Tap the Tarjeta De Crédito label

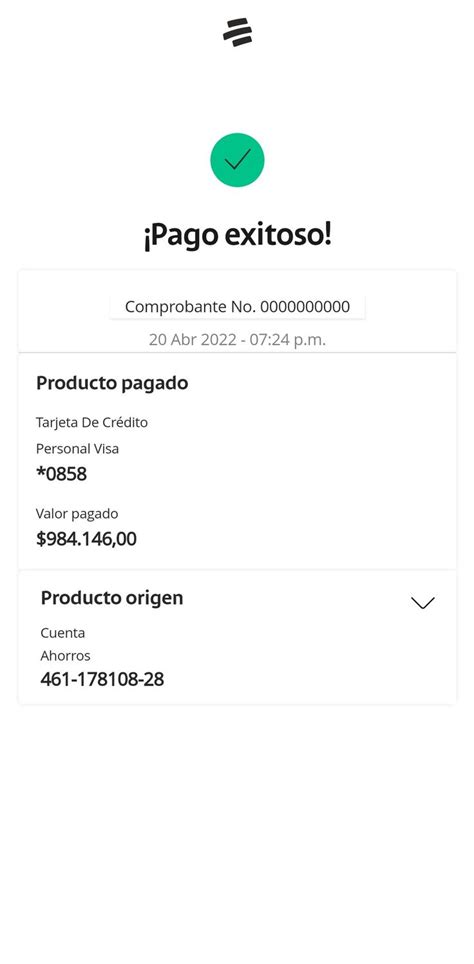coord(92,422)
